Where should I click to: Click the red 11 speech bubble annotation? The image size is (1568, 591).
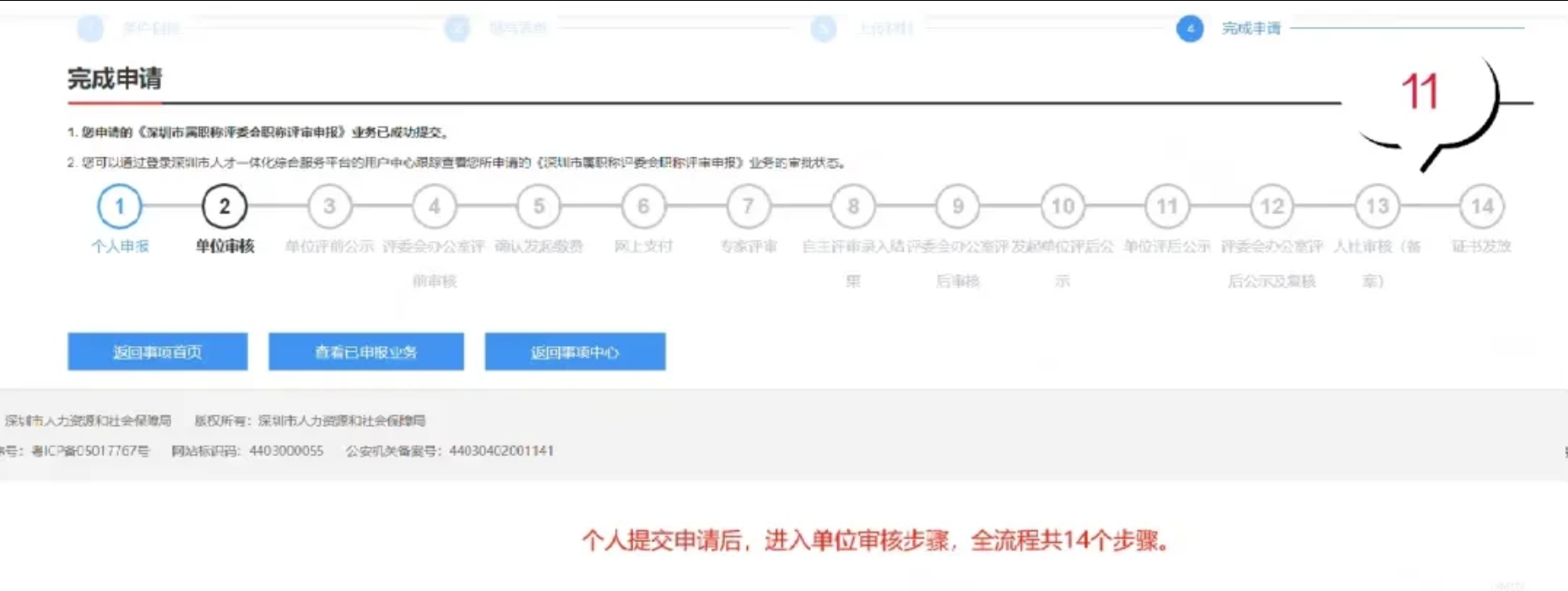click(1421, 93)
